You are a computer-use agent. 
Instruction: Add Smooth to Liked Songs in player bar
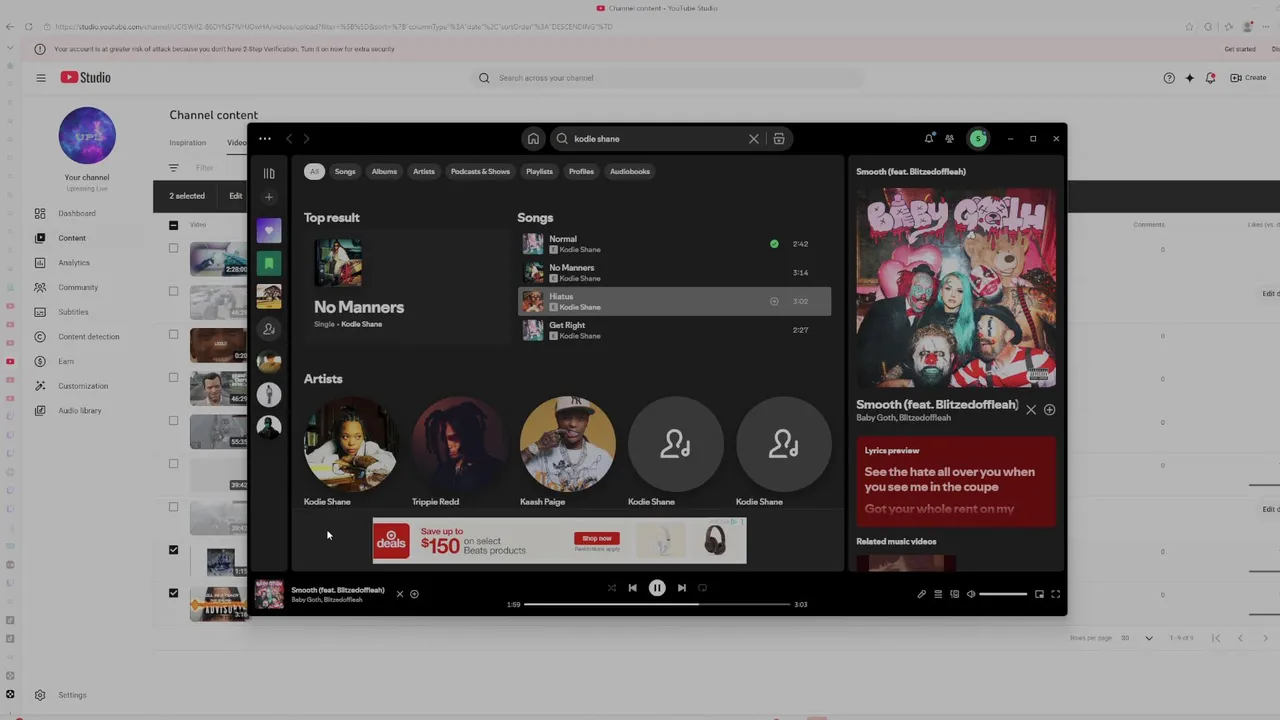pyautogui.click(x=414, y=594)
